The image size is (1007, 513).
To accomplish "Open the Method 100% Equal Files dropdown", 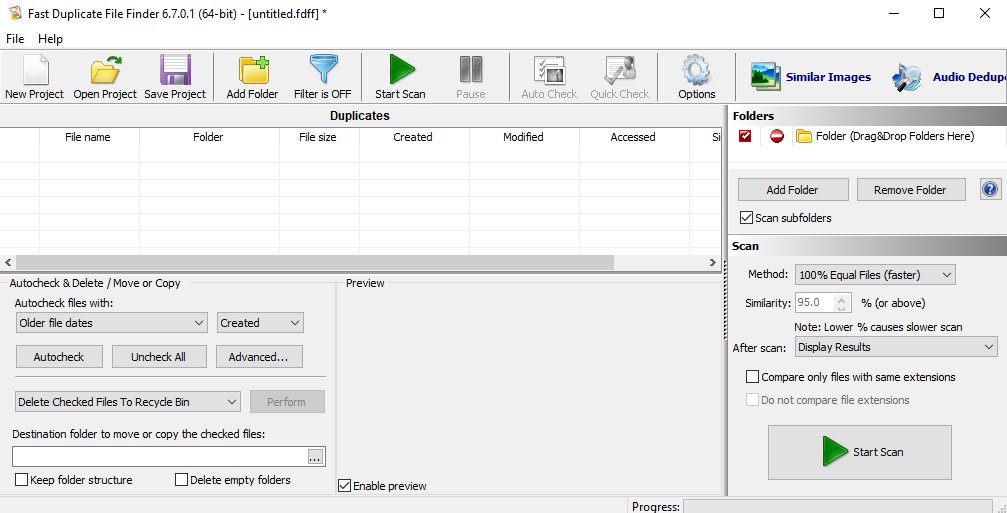I will coord(875,275).
